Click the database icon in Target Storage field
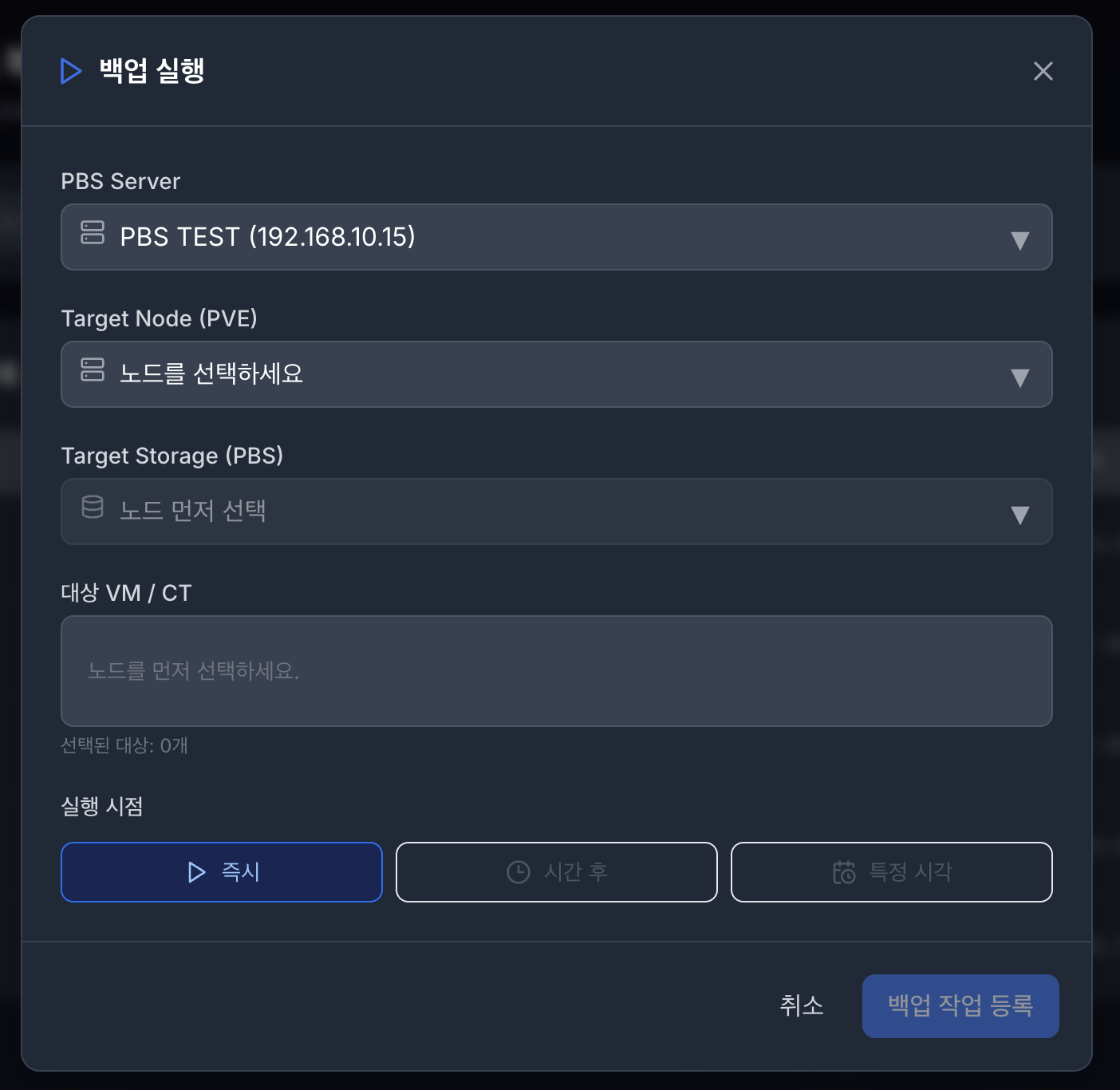This screenshot has height=1090, width=1120. pos(93,510)
